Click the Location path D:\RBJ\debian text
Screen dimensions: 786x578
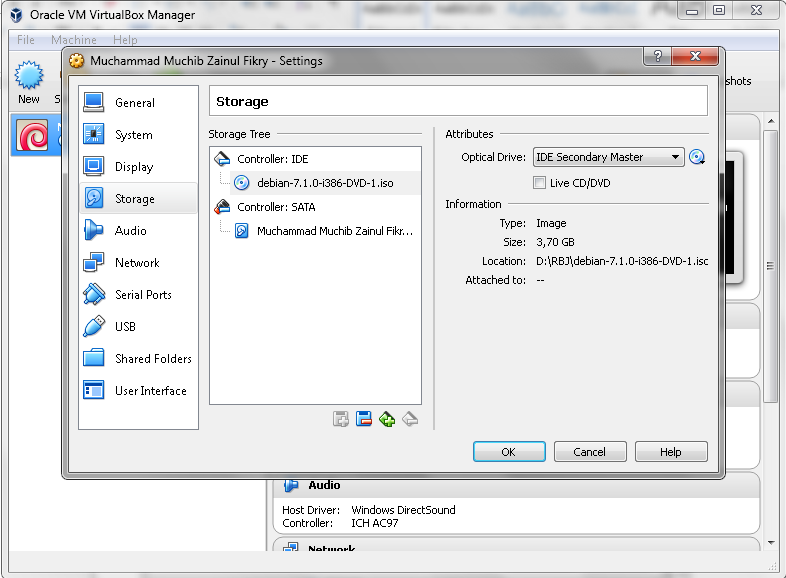(x=622, y=261)
